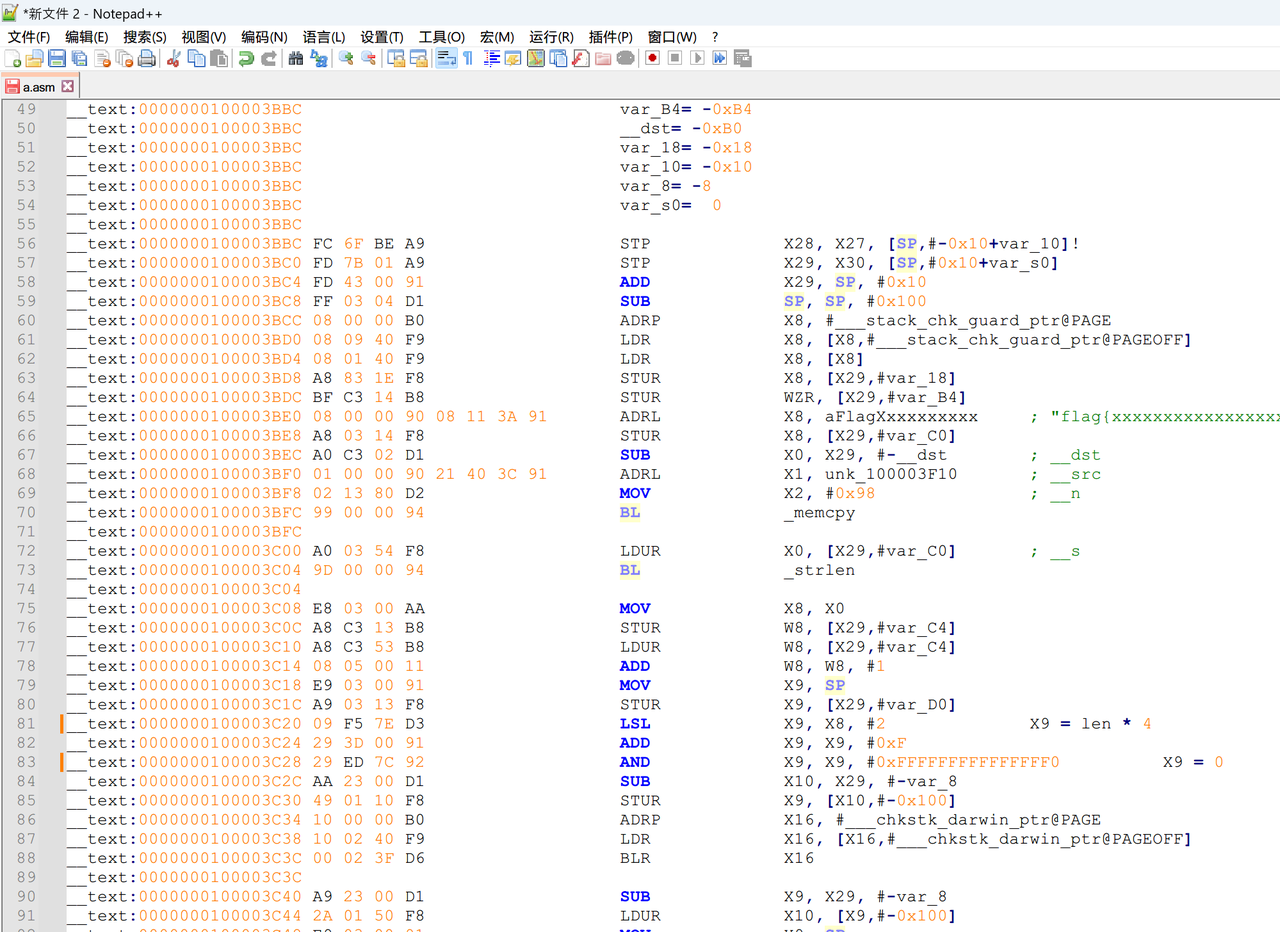The width and height of the screenshot is (1280, 932).
Task: Toggle the indent guide icon
Action: [491, 59]
